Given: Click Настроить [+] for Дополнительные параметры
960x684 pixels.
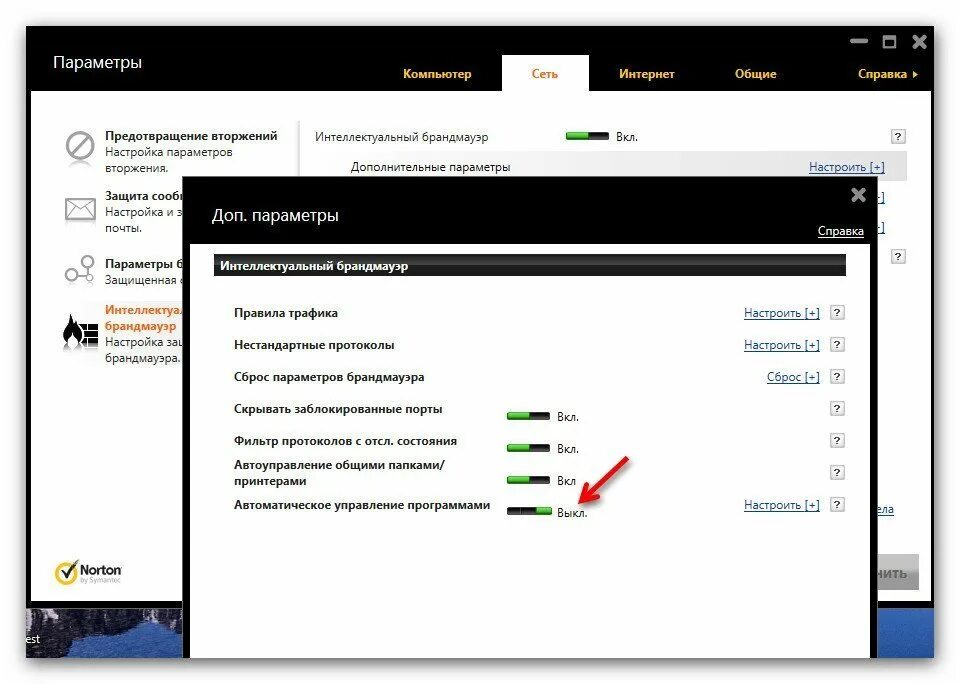Looking at the screenshot, I should point(846,167).
